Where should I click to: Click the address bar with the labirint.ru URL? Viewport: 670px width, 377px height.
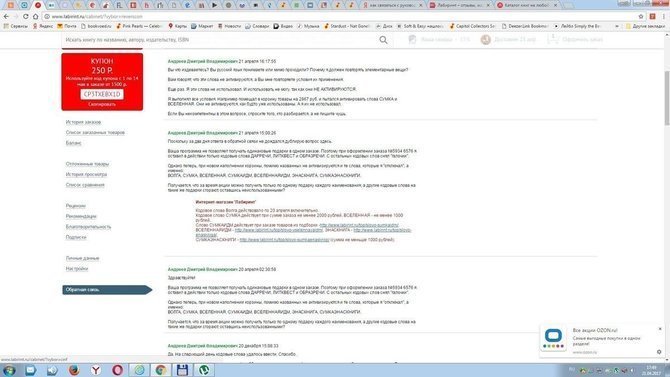[x=338, y=16]
